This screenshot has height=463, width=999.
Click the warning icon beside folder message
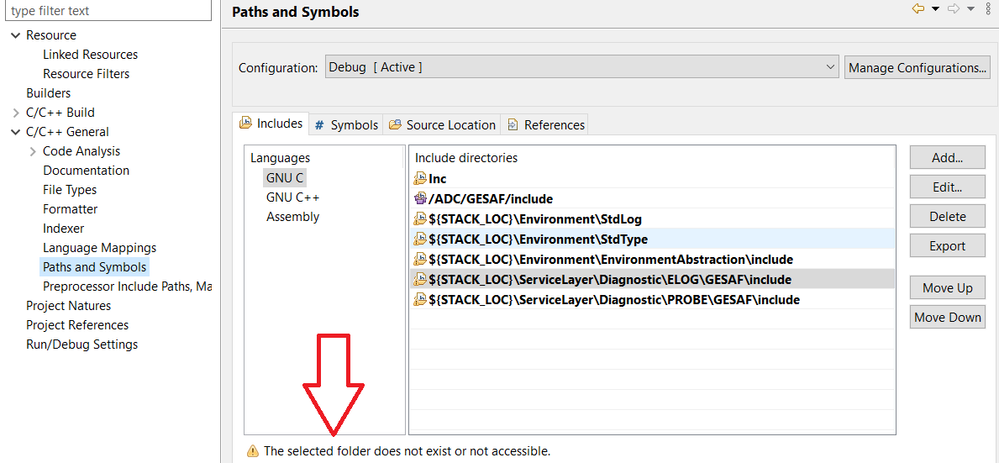[252, 451]
